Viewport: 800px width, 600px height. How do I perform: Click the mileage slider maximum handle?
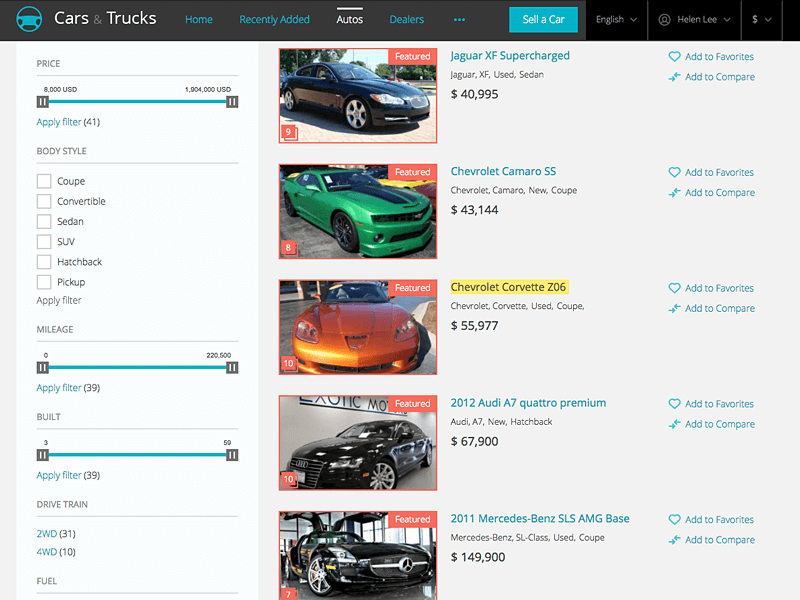(x=232, y=368)
